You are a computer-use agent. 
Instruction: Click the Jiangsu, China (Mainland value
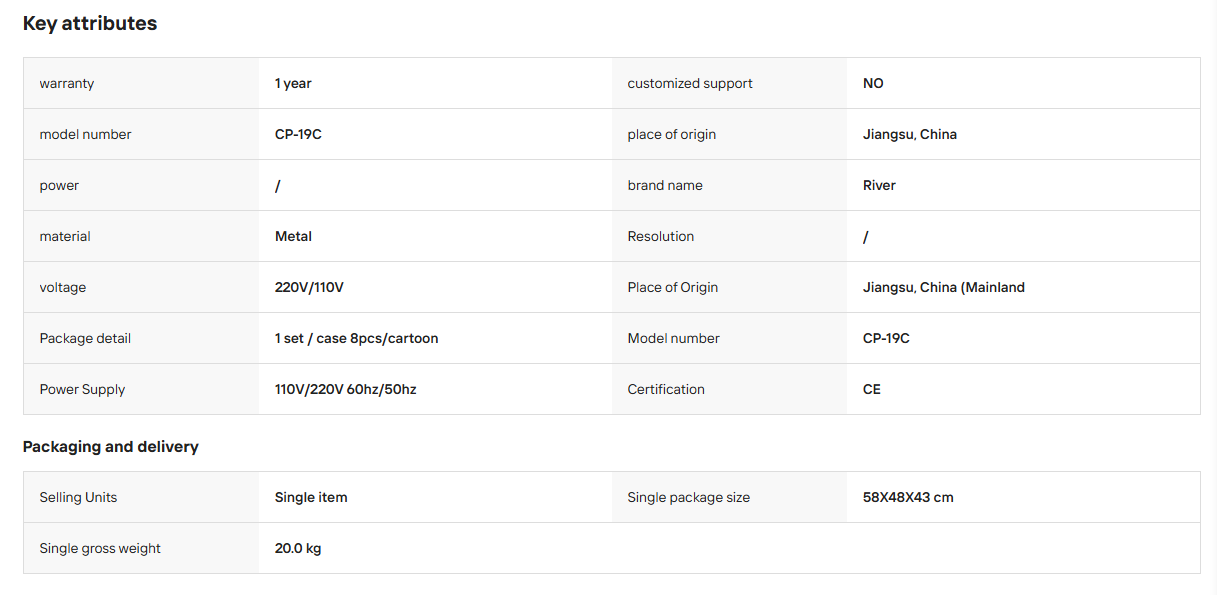tap(944, 287)
